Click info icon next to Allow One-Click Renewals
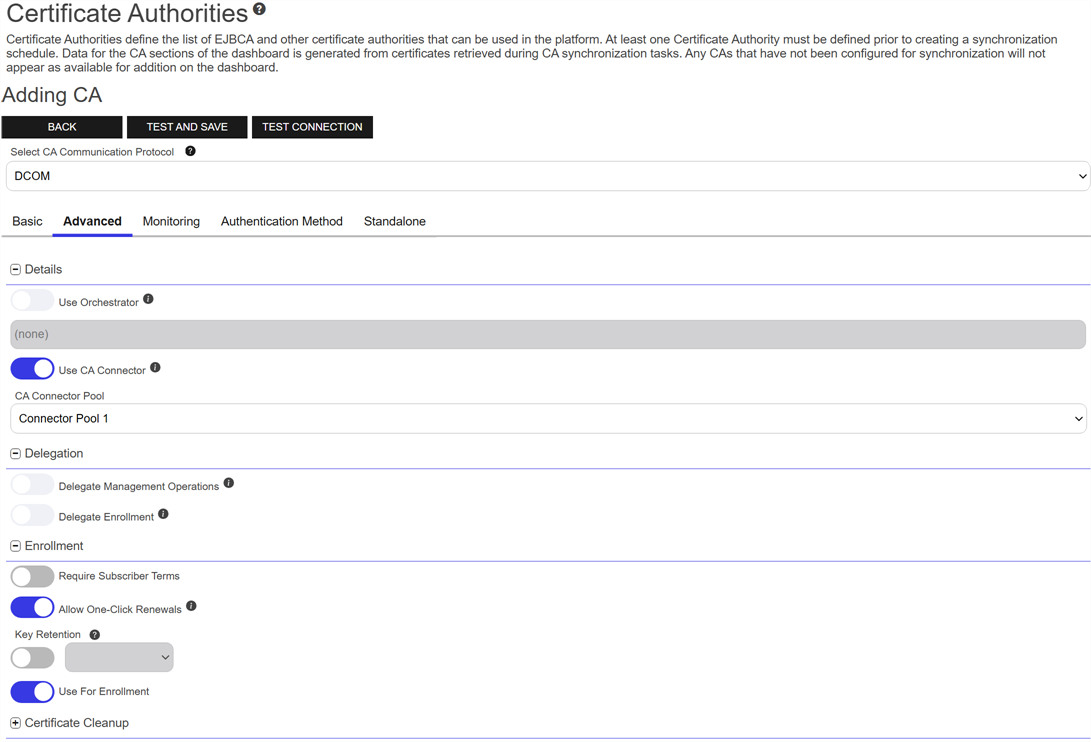The image size is (1091, 742). pos(191,606)
